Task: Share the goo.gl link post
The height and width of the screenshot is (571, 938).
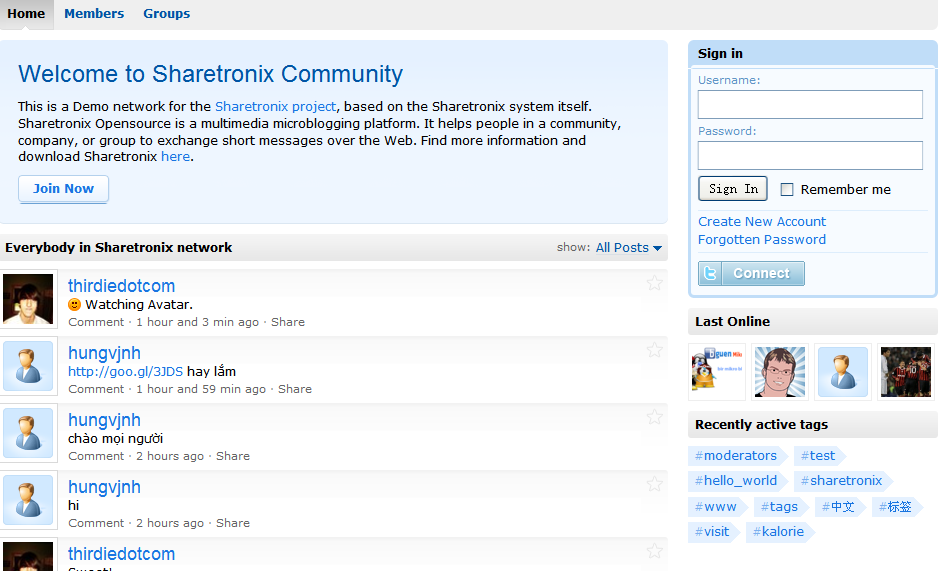Action: click(295, 389)
